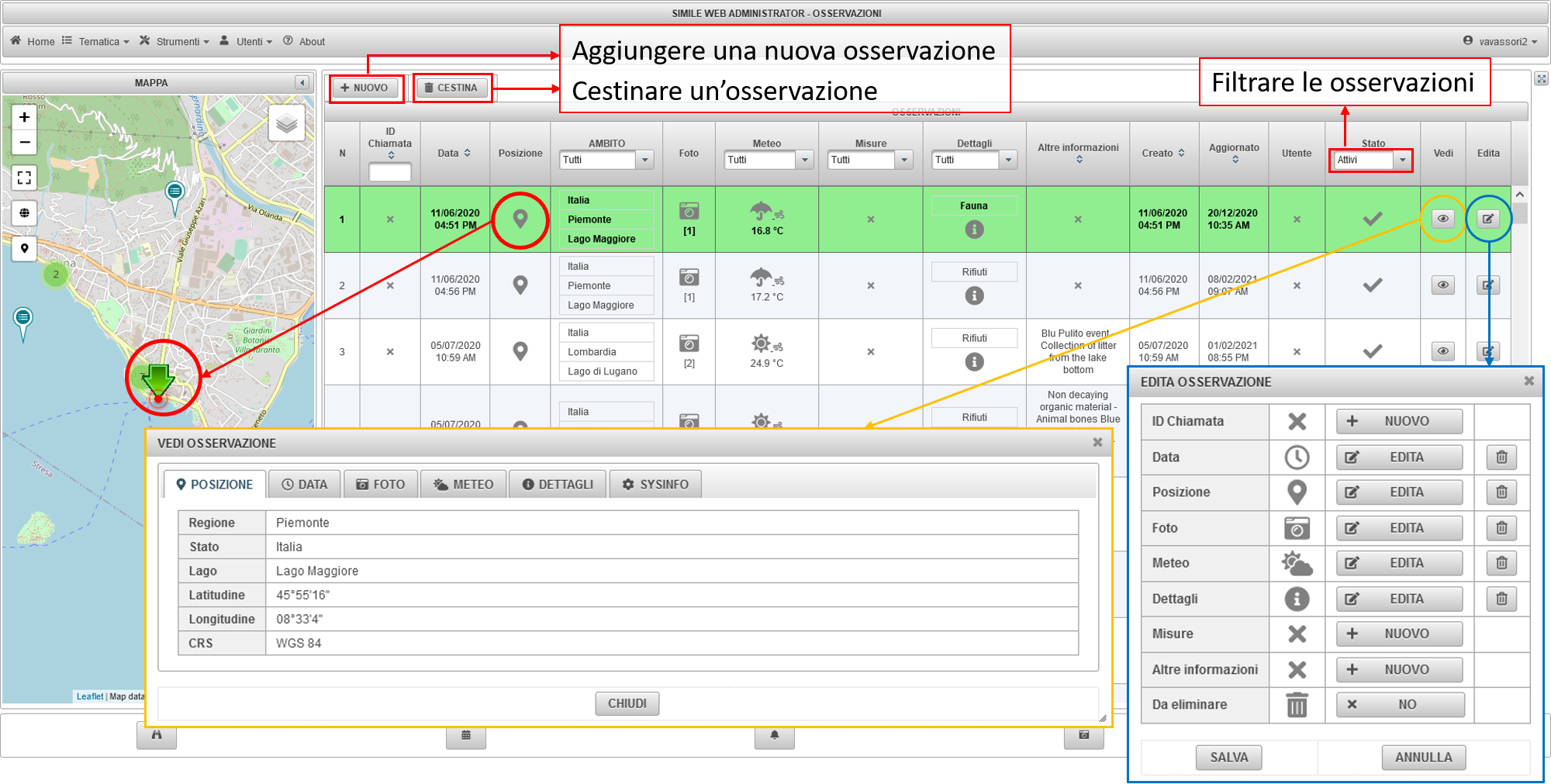The height and width of the screenshot is (784, 1551).
Task: Open the map layers selector
Action: coord(286,123)
